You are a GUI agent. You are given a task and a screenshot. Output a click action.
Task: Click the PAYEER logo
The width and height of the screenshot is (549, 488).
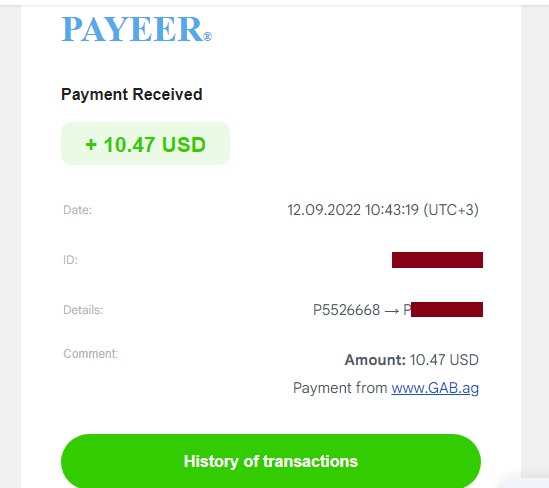137,29
